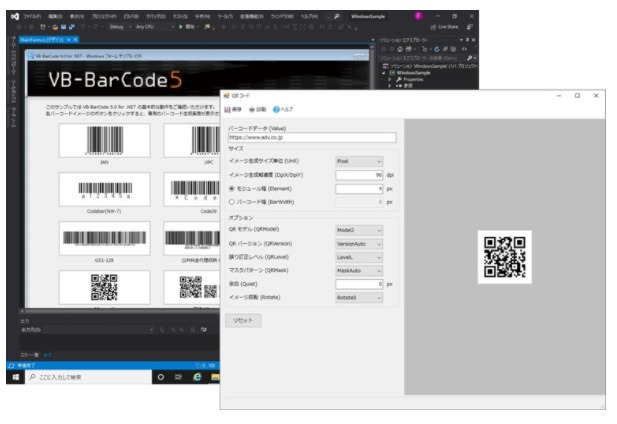Screen dimensions: 617x424
Task: Click the Windows Start button
Action: pos(16,377)
